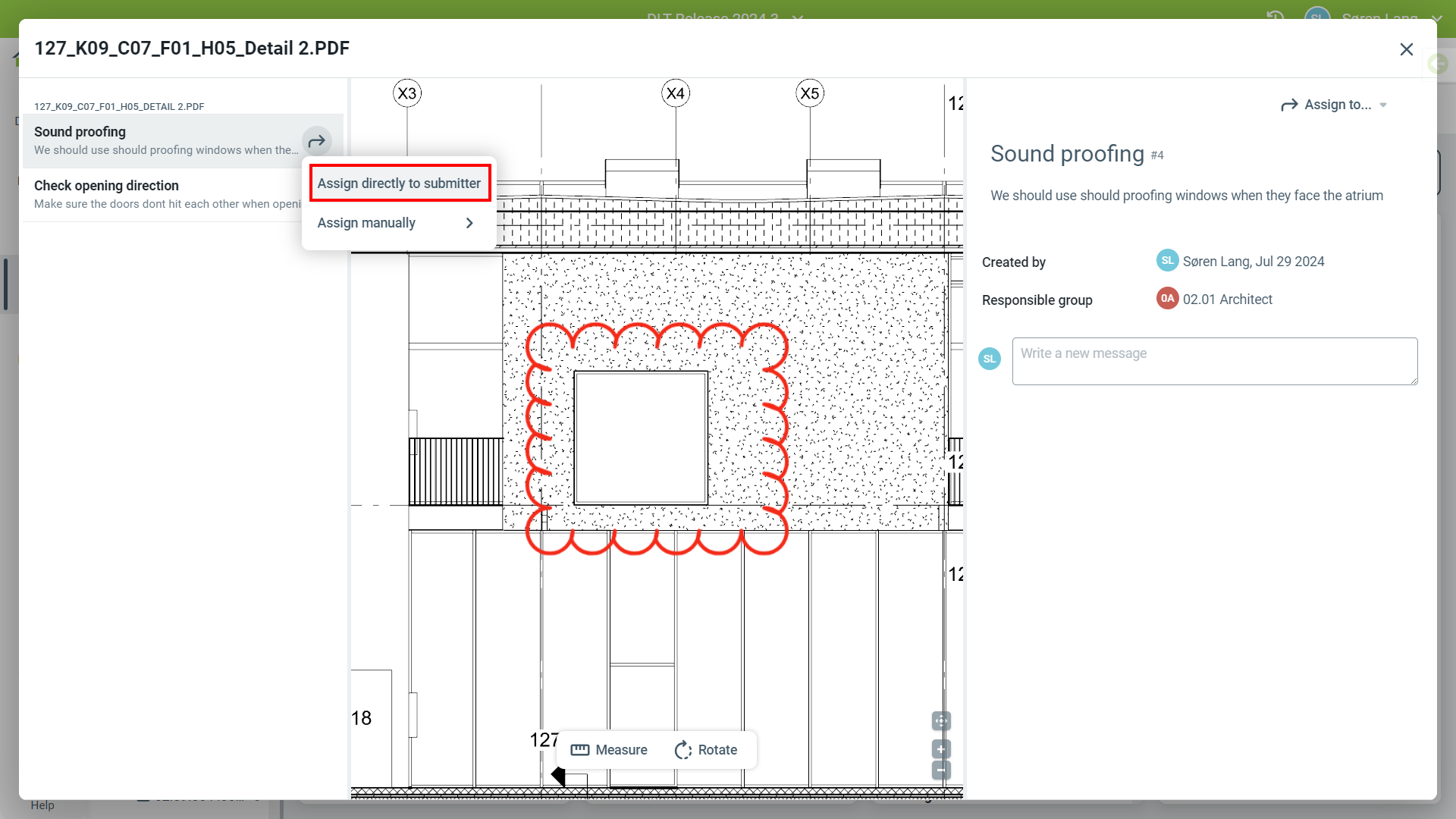Screen dimensions: 1456x819
Task: Click the Rotate drawing tool
Action: point(706,750)
